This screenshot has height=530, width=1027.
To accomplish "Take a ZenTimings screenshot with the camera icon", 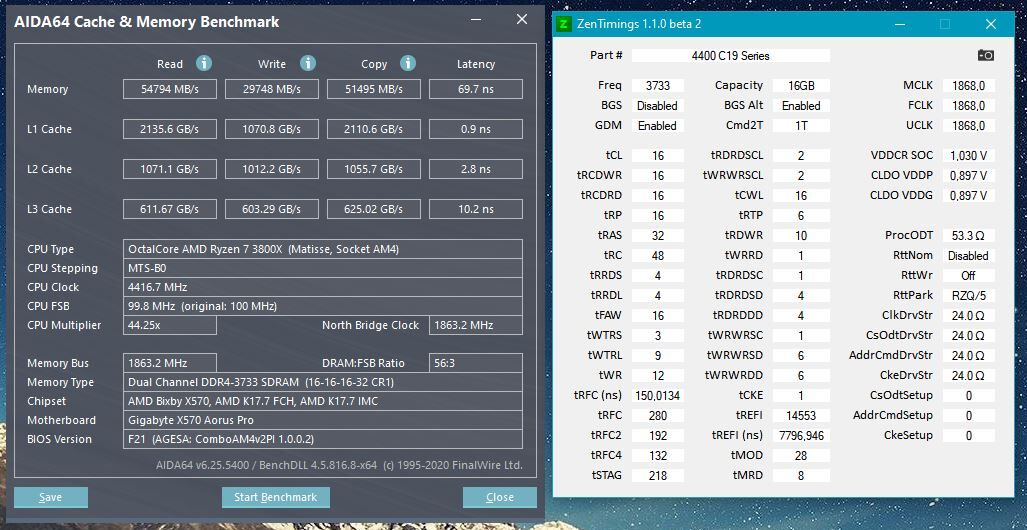I will (986, 56).
